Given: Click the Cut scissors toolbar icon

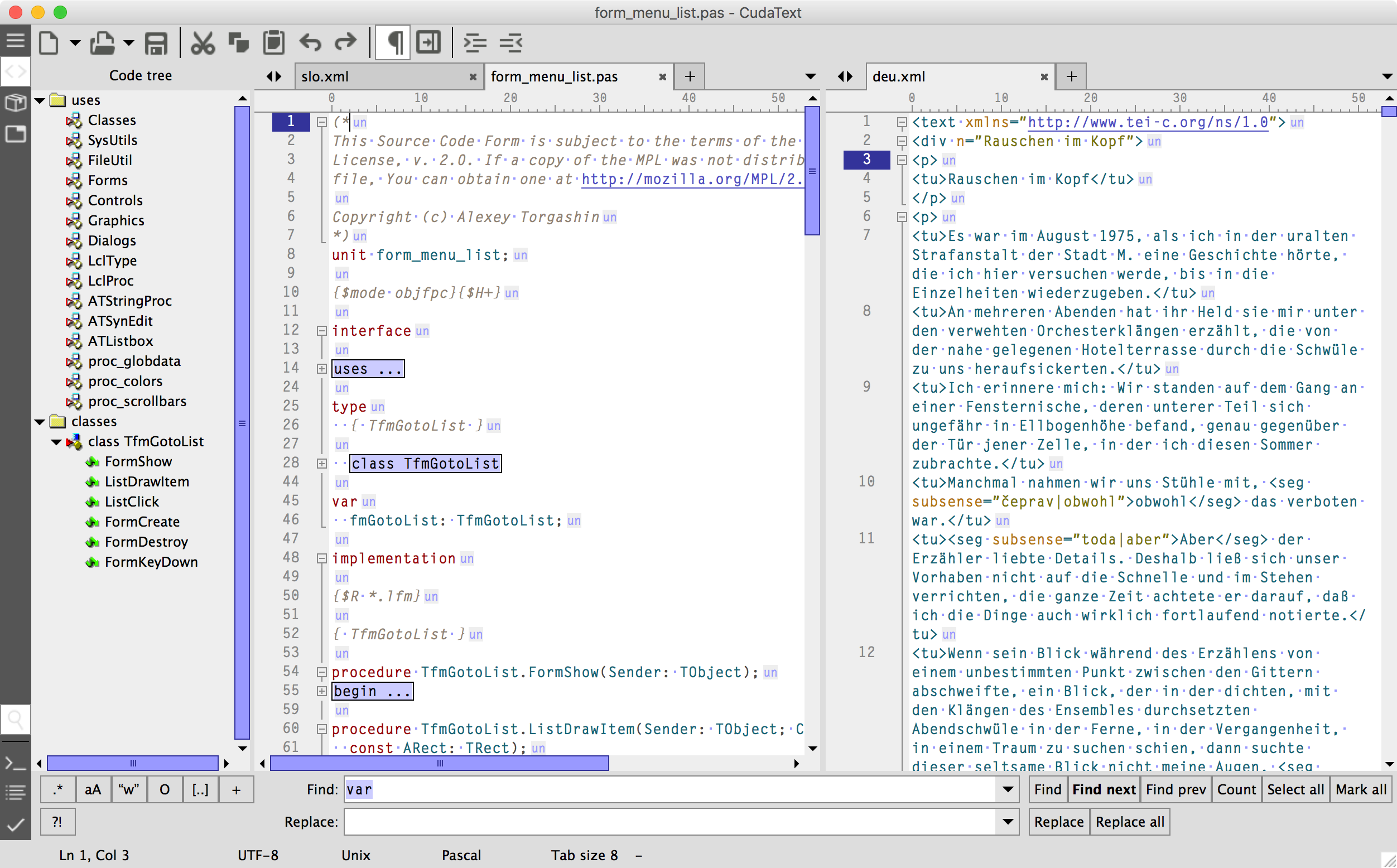Looking at the screenshot, I should click(x=202, y=43).
